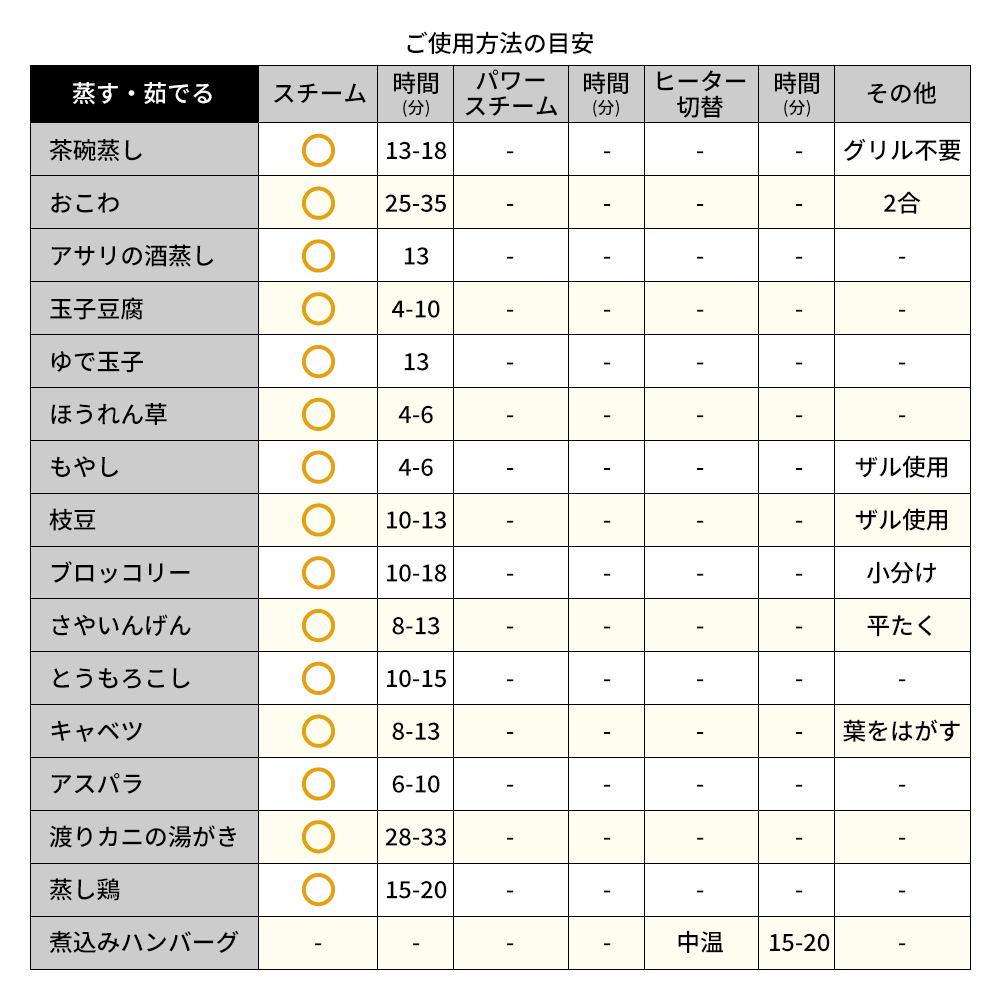Click the circle mark in 枝豆 row
This screenshot has height=1000, width=1000.
(x=318, y=520)
